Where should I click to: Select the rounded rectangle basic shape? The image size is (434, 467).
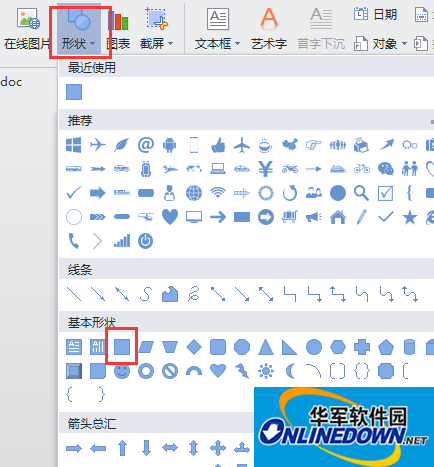218,347
